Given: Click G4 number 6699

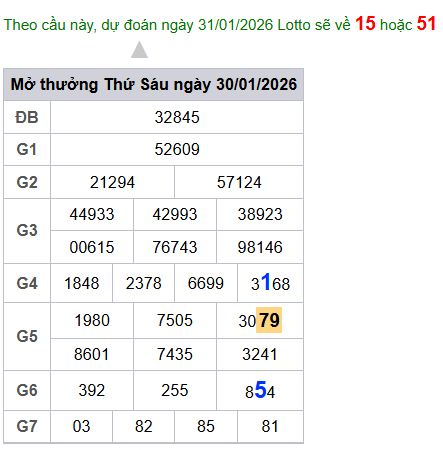Looking at the screenshot, I should (x=206, y=284).
